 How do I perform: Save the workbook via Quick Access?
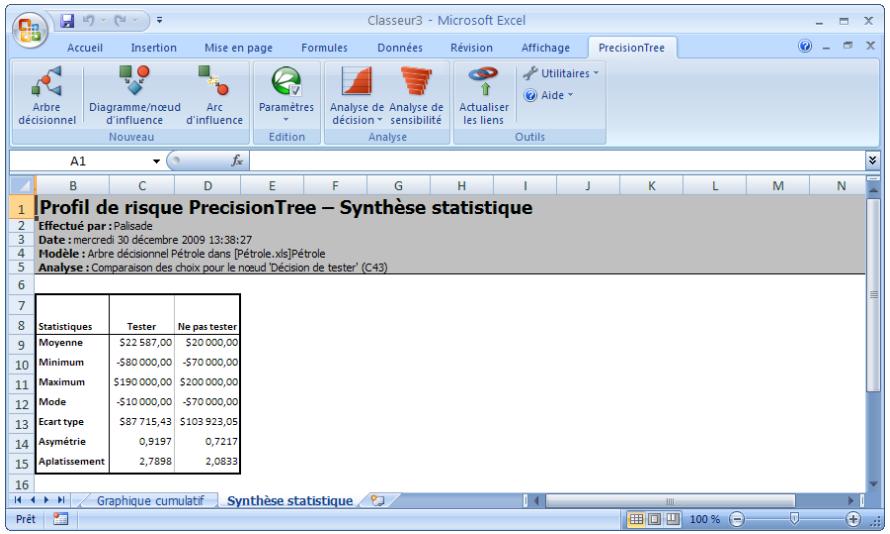point(67,21)
